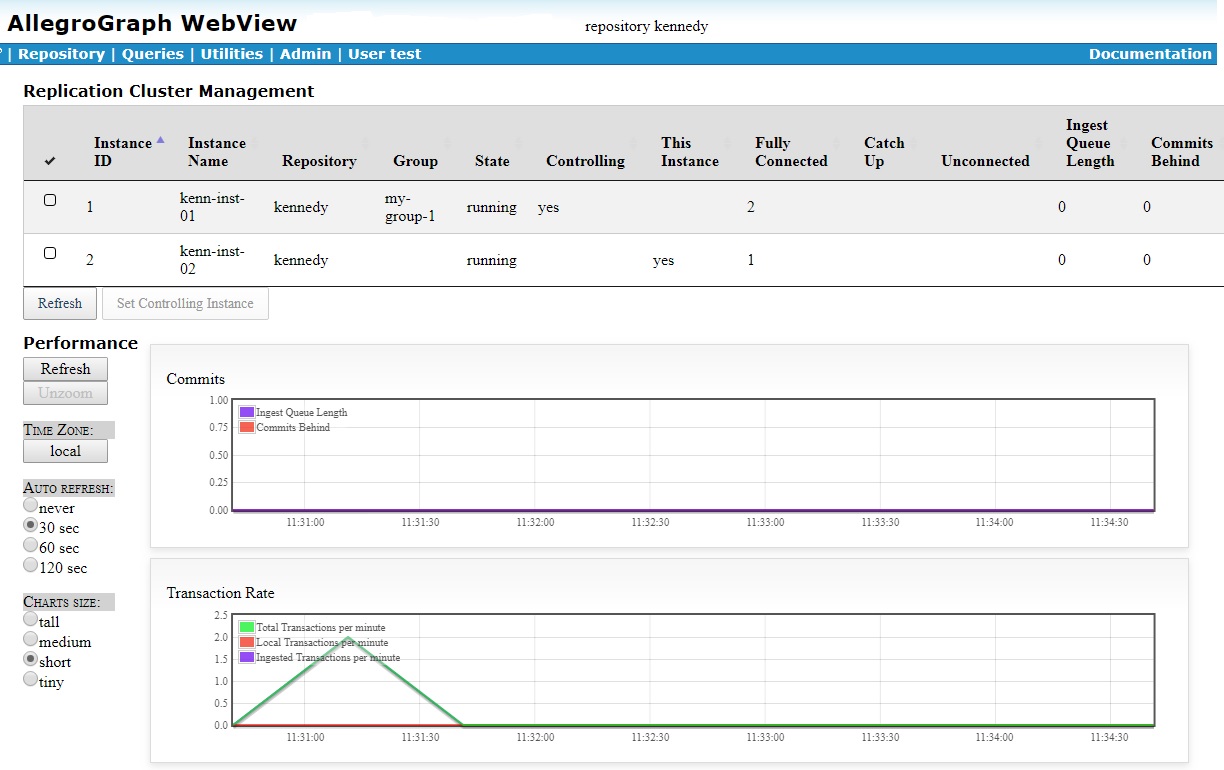Choose the 60 sec auto refresh option
Viewport: 1224px width, 770px height.
pyautogui.click(x=31, y=544)
